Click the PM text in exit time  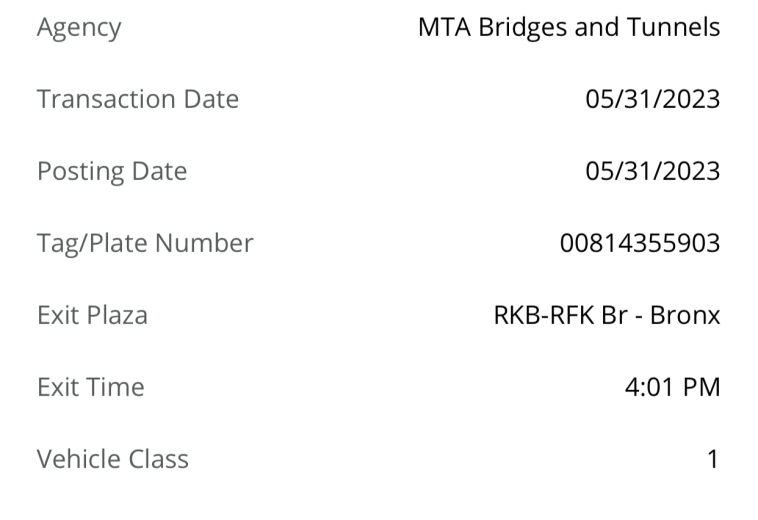(701, 387)
